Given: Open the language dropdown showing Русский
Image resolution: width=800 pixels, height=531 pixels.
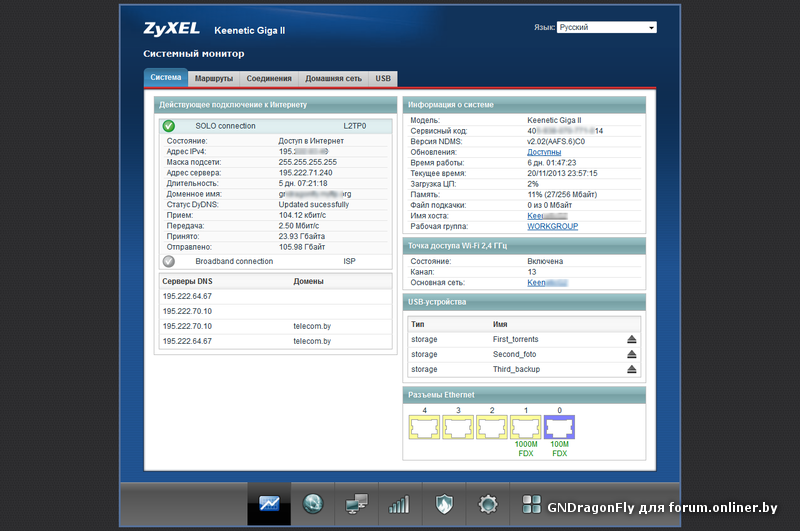Looking at the screenshot, I should pos(607,28).
